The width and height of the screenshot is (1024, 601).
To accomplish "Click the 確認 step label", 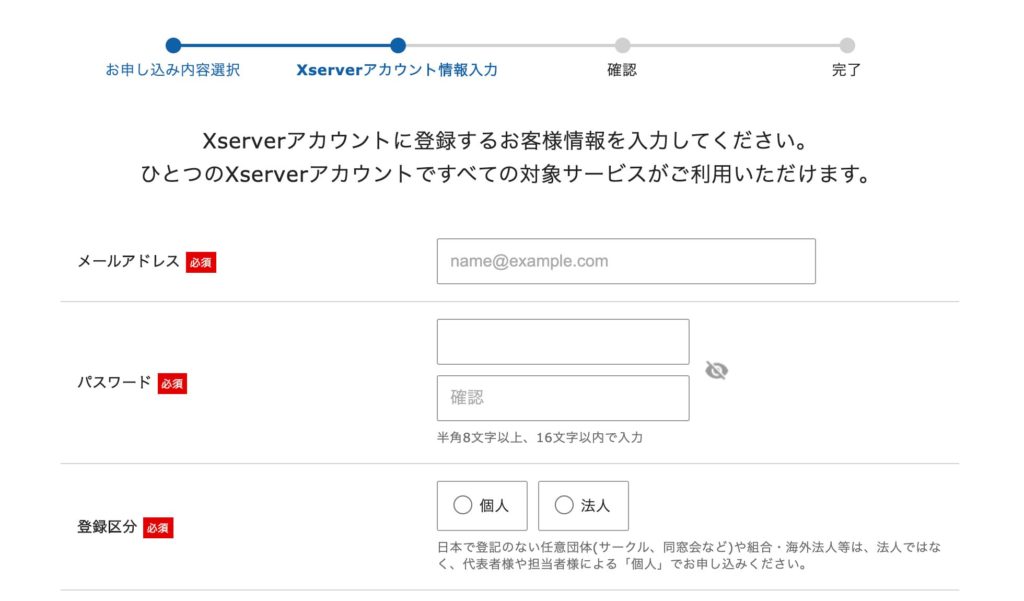I will (x=622, y=71).
